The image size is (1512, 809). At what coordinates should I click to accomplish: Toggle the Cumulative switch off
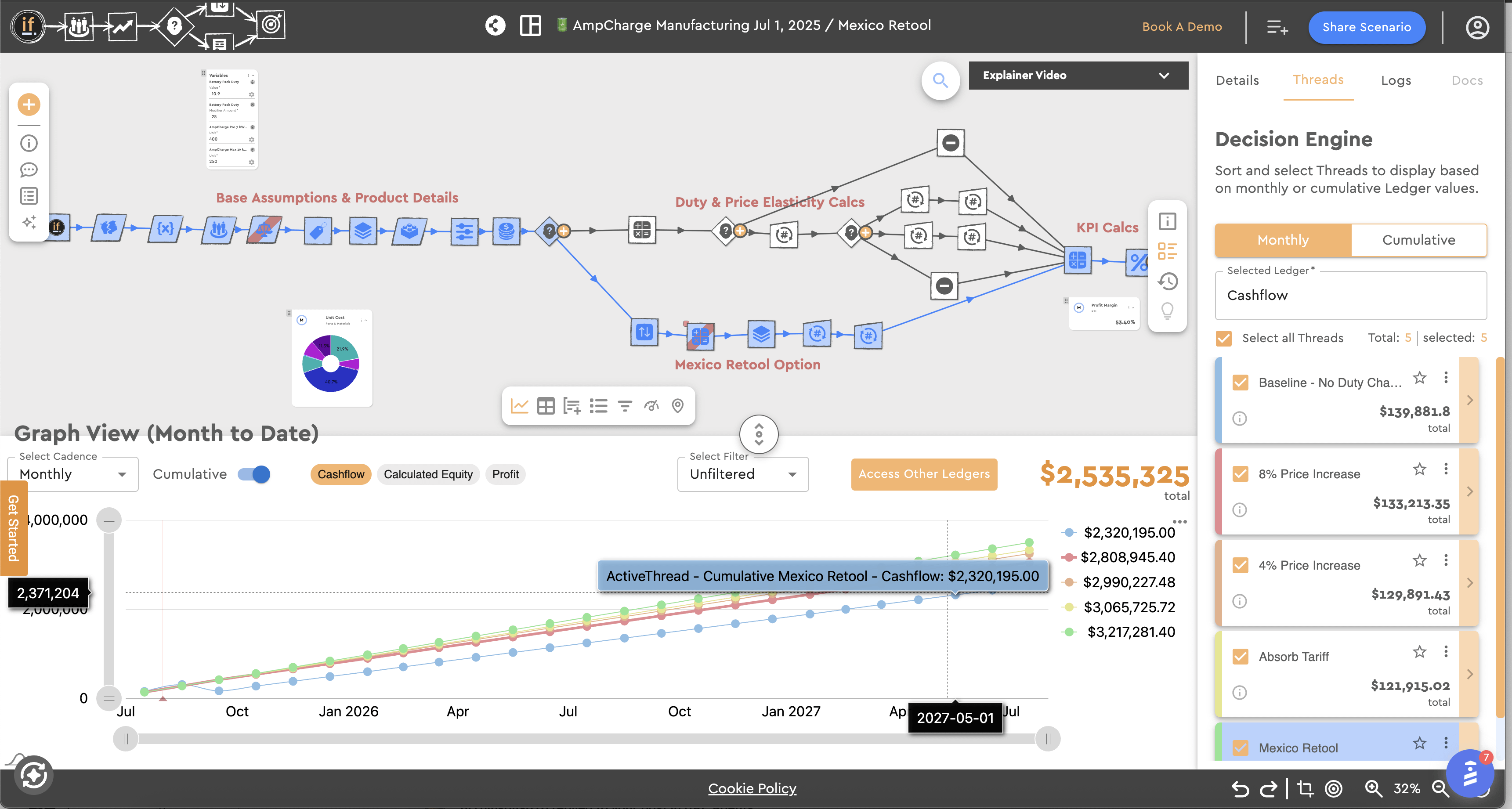254,474
